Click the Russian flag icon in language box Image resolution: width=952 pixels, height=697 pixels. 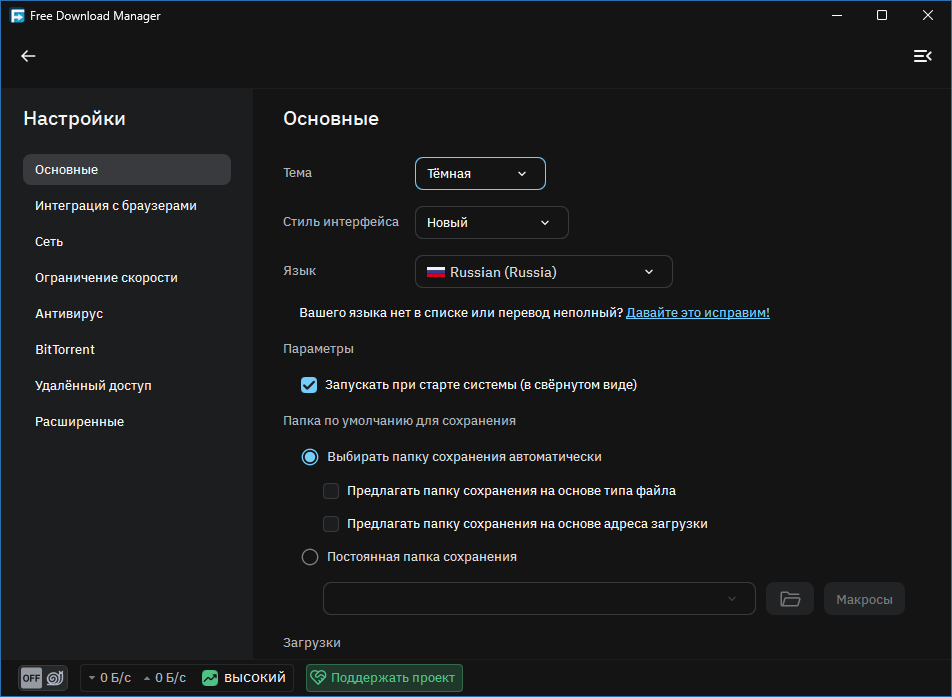click(x=436, y=272)
